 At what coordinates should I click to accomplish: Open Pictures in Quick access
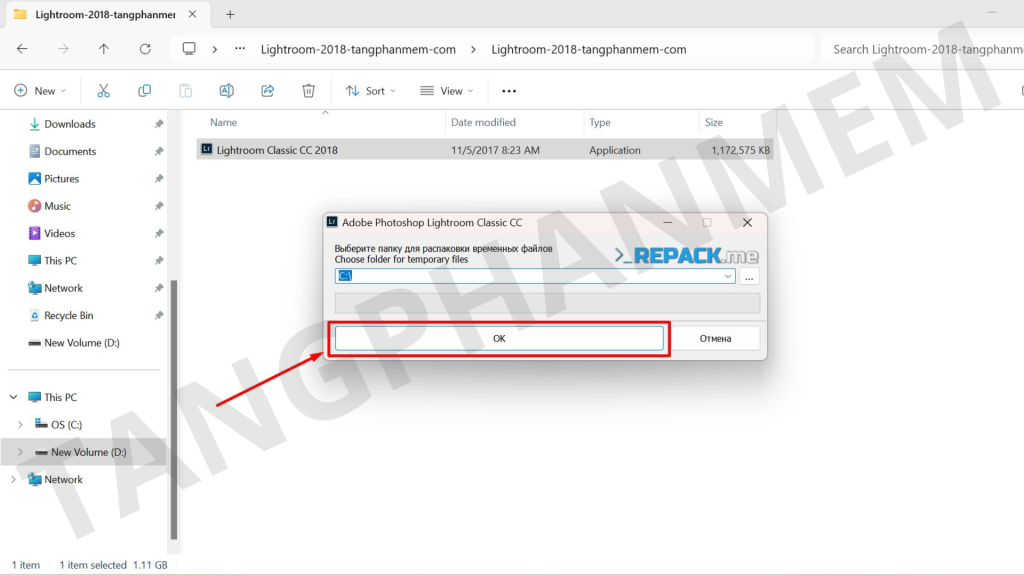[x=61, y=178]
